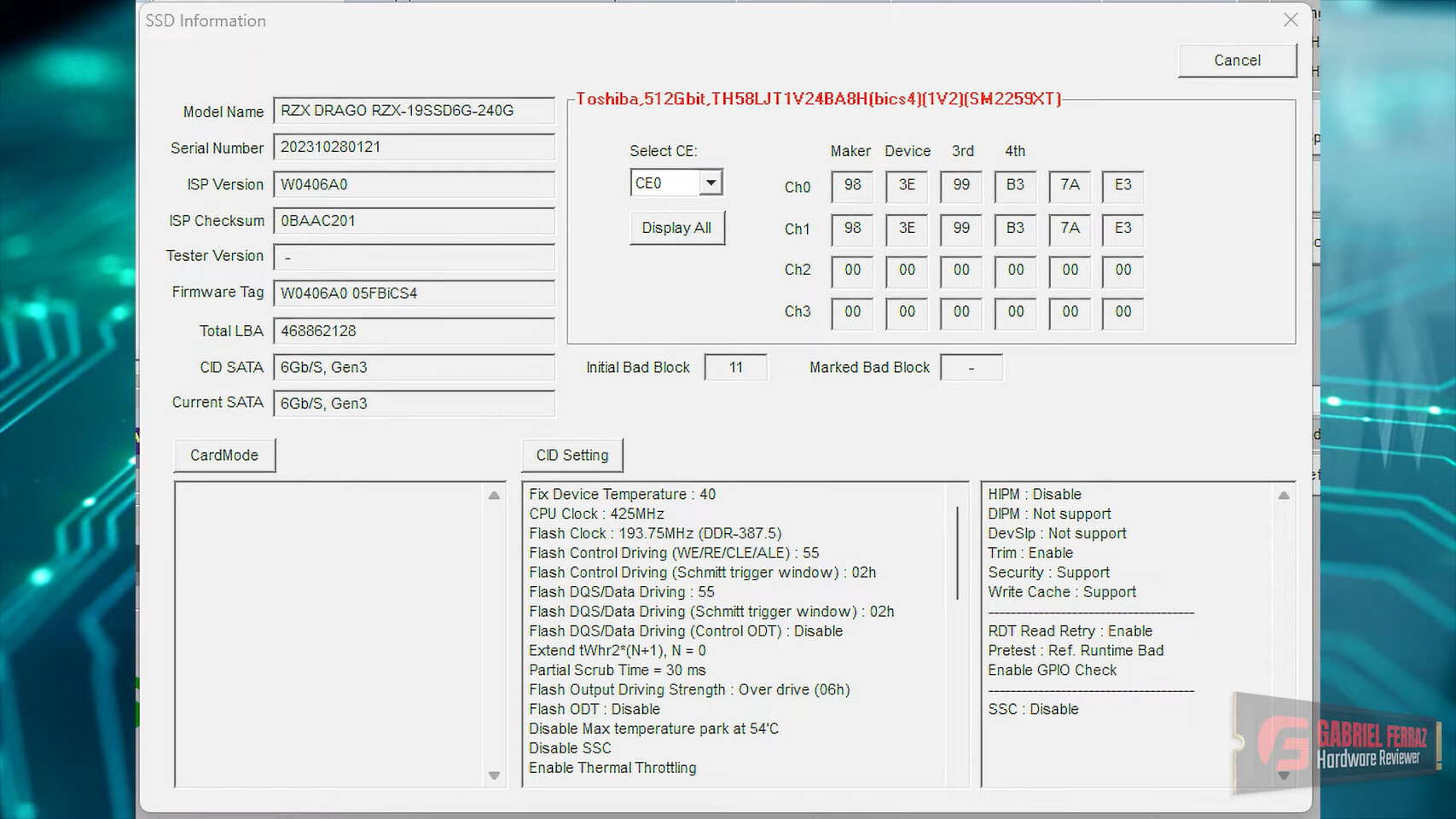This screenshot has height=819, width=1456.
Task: Click the Cancel button
Action: coord(1237,61)
